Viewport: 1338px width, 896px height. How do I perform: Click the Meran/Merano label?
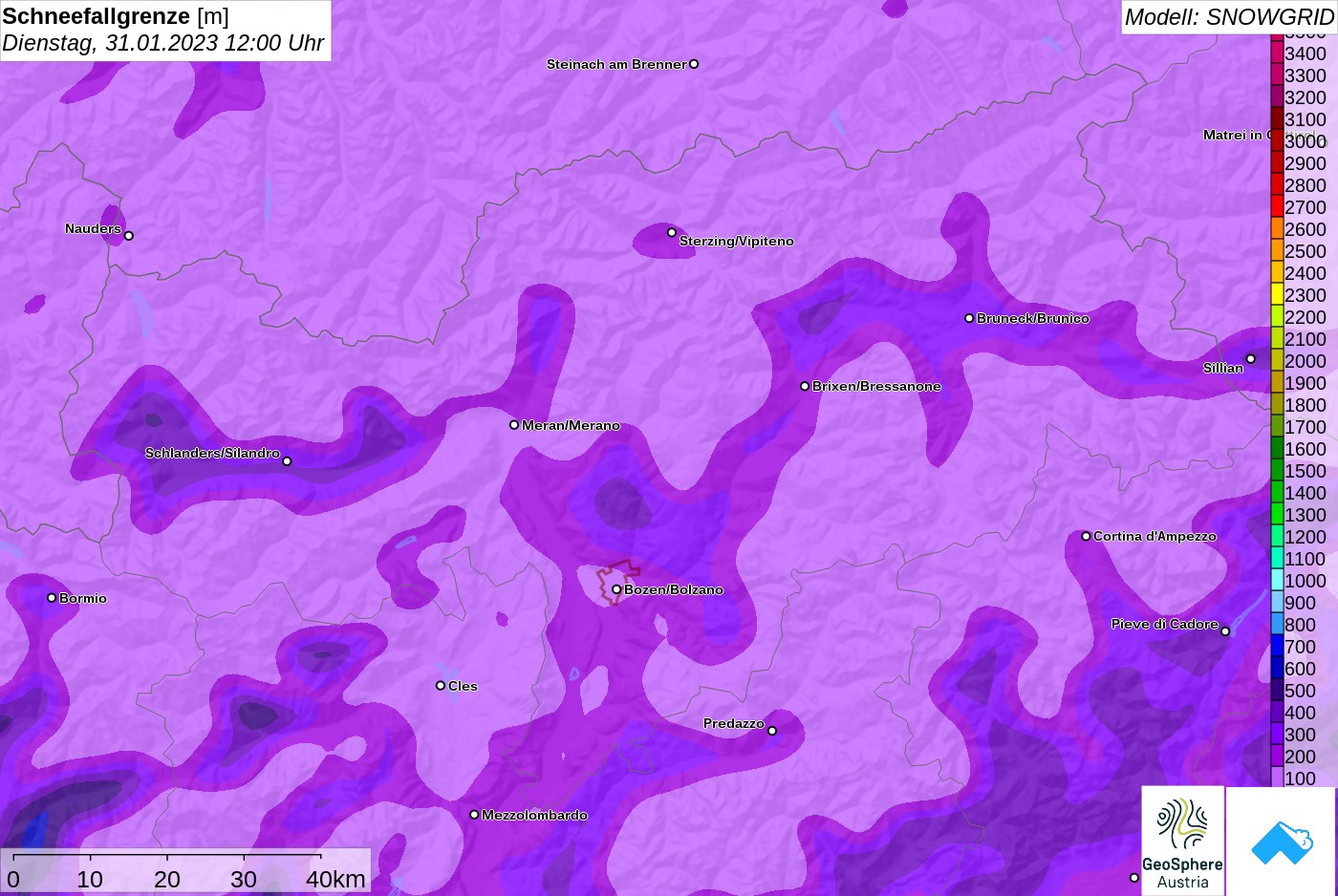571,425
